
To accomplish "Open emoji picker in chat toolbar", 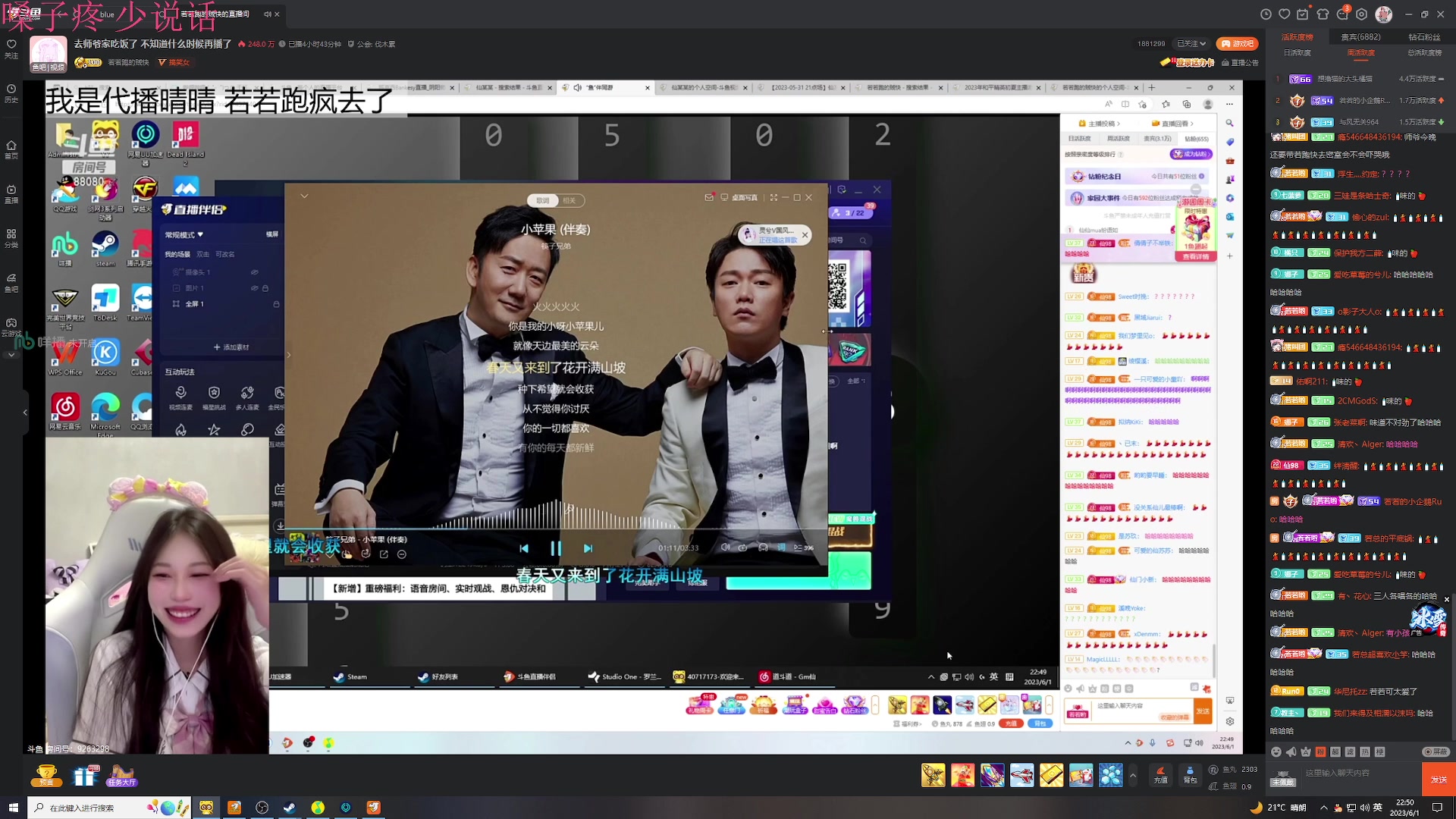I will 1276,752.
